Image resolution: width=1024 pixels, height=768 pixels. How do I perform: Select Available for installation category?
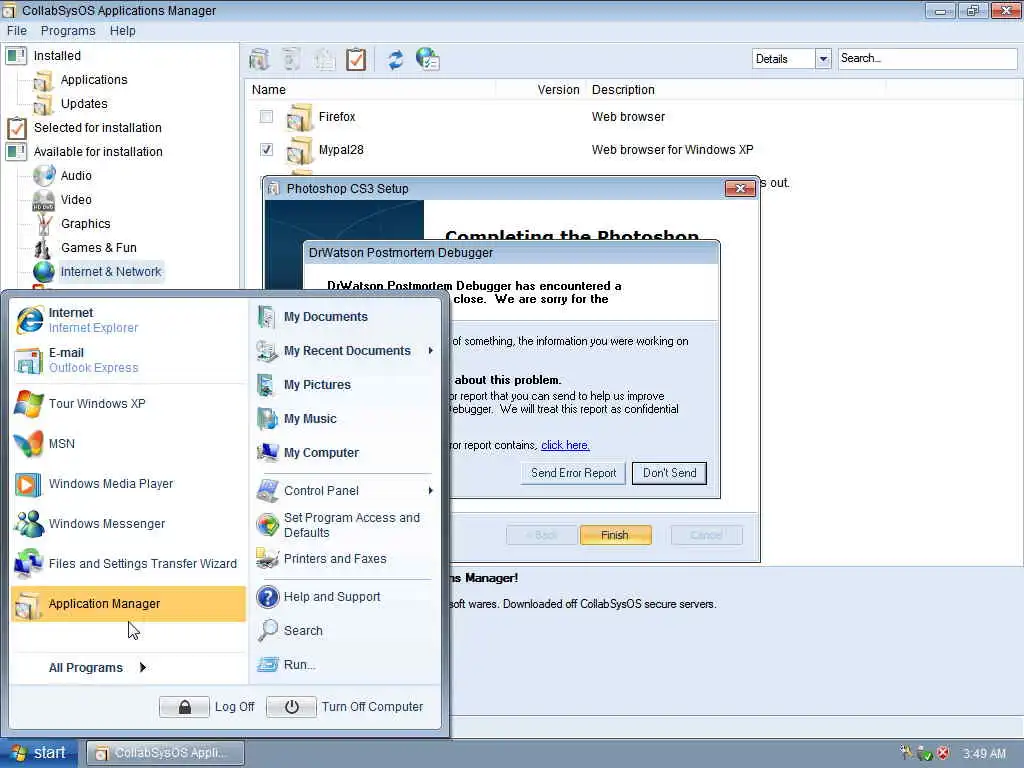(98, 152)
